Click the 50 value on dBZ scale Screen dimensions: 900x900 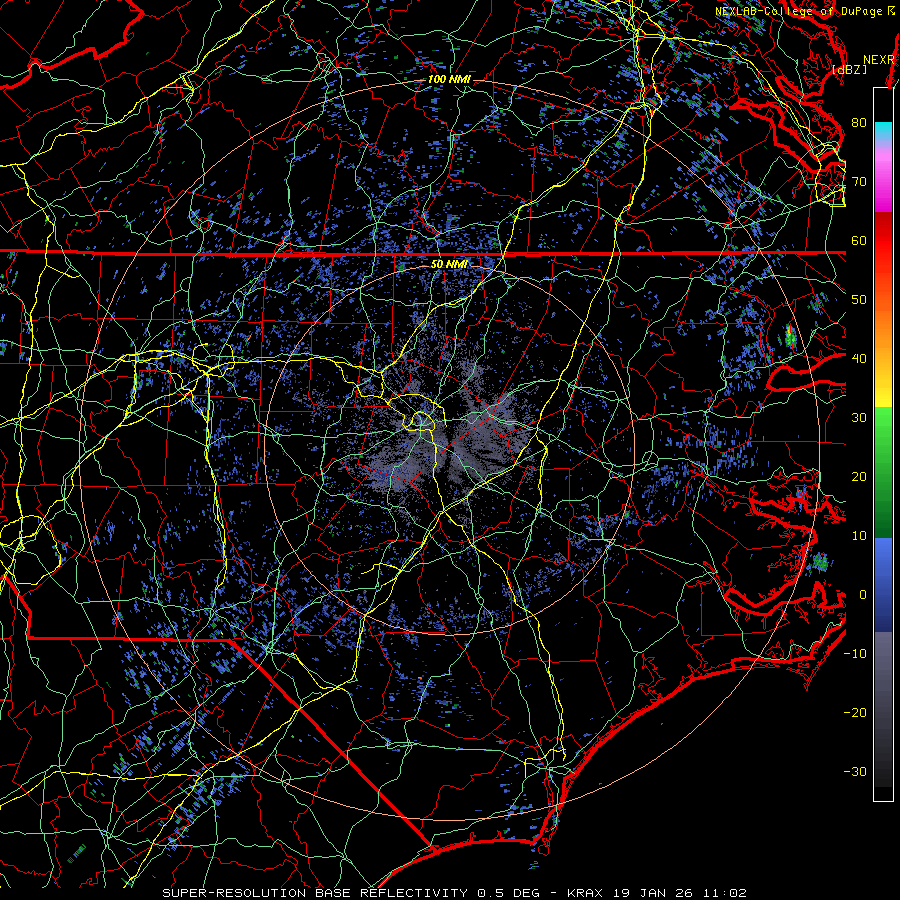pos(859,300)
